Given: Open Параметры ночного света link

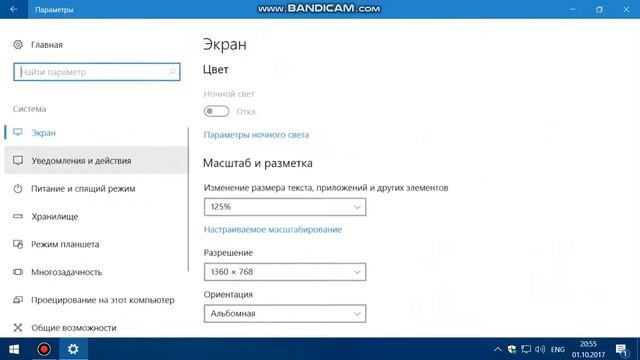Looking at the screenshot, I should pos(256,135).
